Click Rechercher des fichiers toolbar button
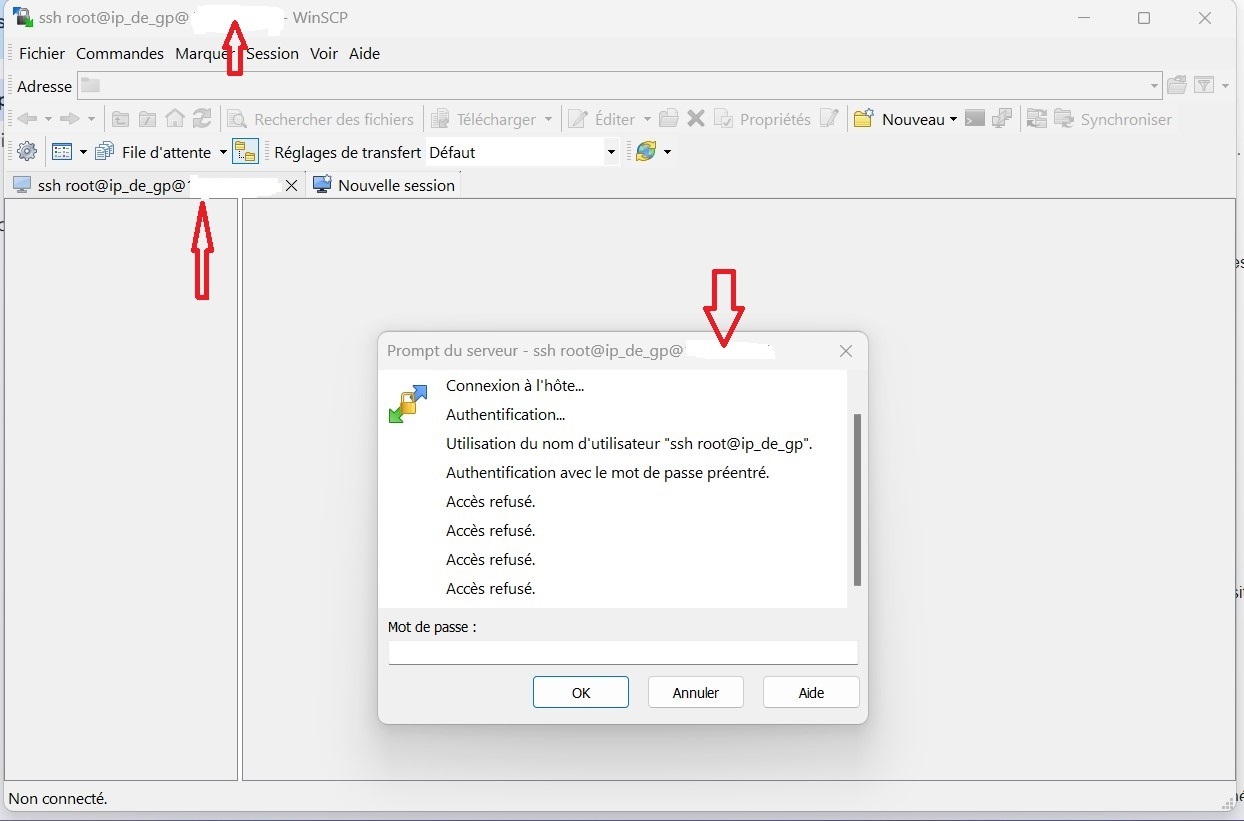The height and width of the screenshot is (821, 1244). click(321, 119)
